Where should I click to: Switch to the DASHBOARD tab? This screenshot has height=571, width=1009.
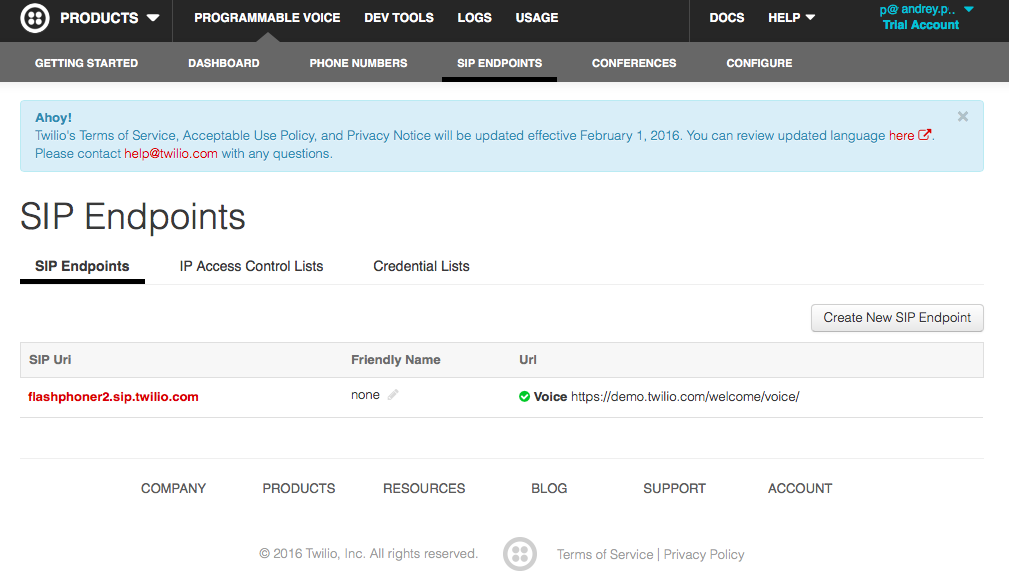(x=223, y=63)
